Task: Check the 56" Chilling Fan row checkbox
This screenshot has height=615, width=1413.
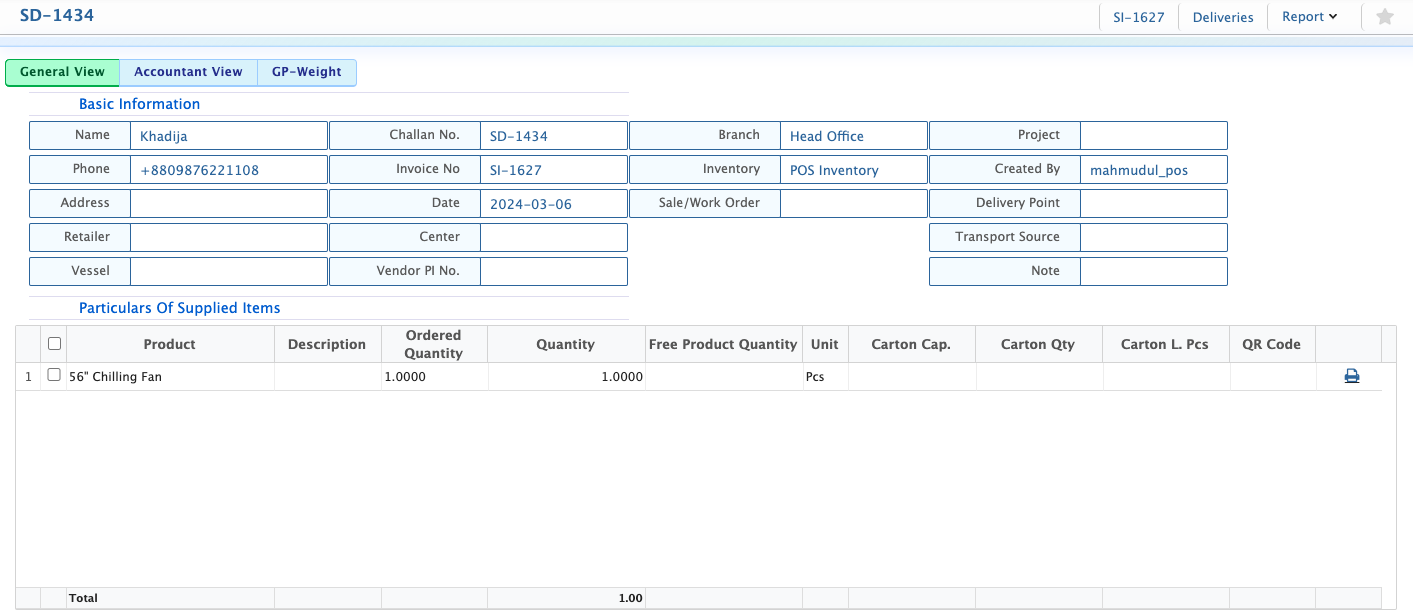Action: tap(54, 375)
